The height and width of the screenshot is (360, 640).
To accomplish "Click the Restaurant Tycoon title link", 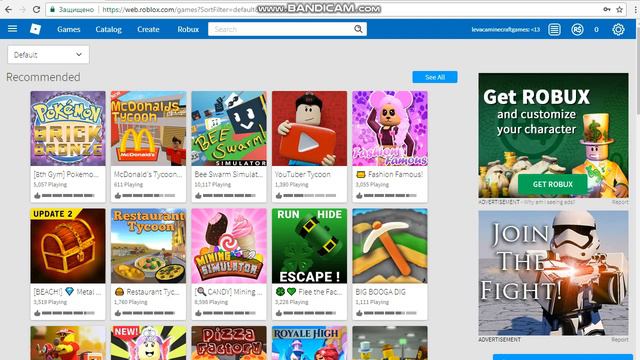I will (147, 292).
